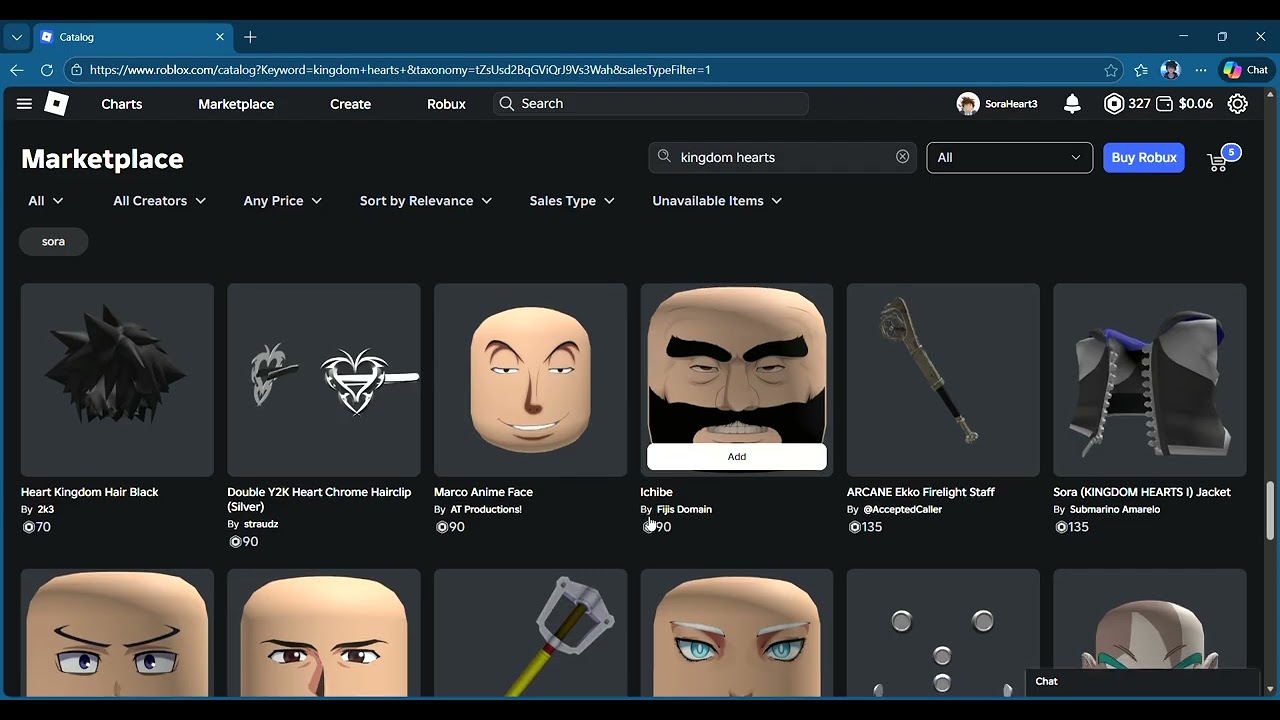Open the Sales Type filter
The width and height of the screenshot is (1280, 720).
coord(572,201)
